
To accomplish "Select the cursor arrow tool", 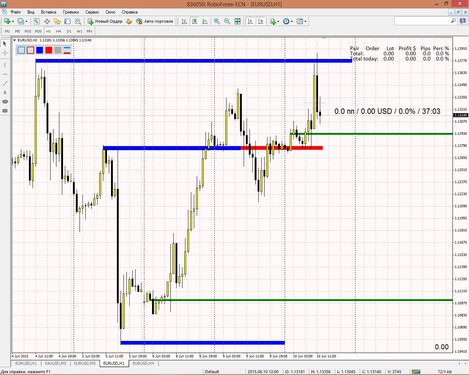I will pos(5,44).
